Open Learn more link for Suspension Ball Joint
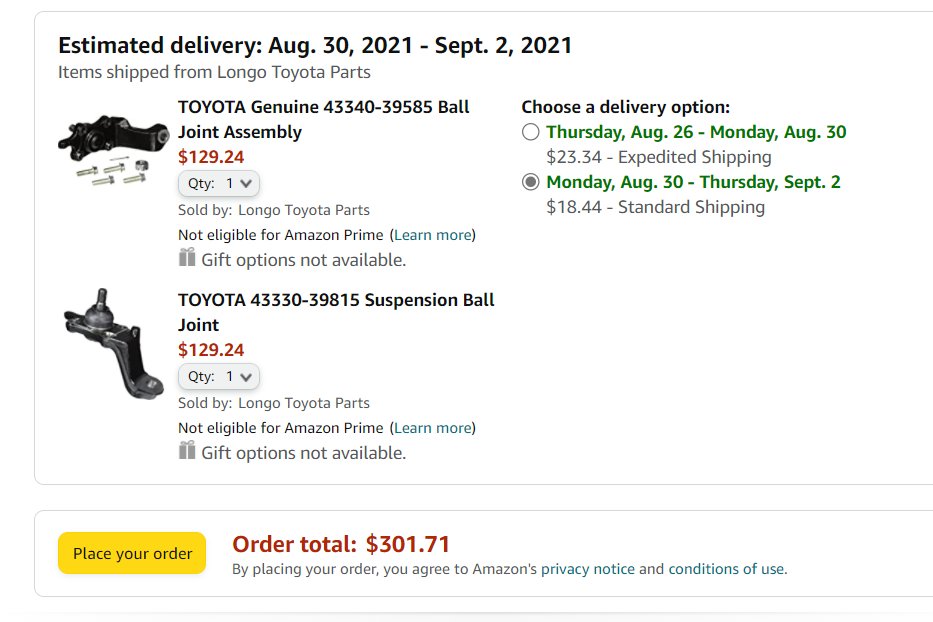This screenshot has width=933, height=622. [x=433, y=428]
